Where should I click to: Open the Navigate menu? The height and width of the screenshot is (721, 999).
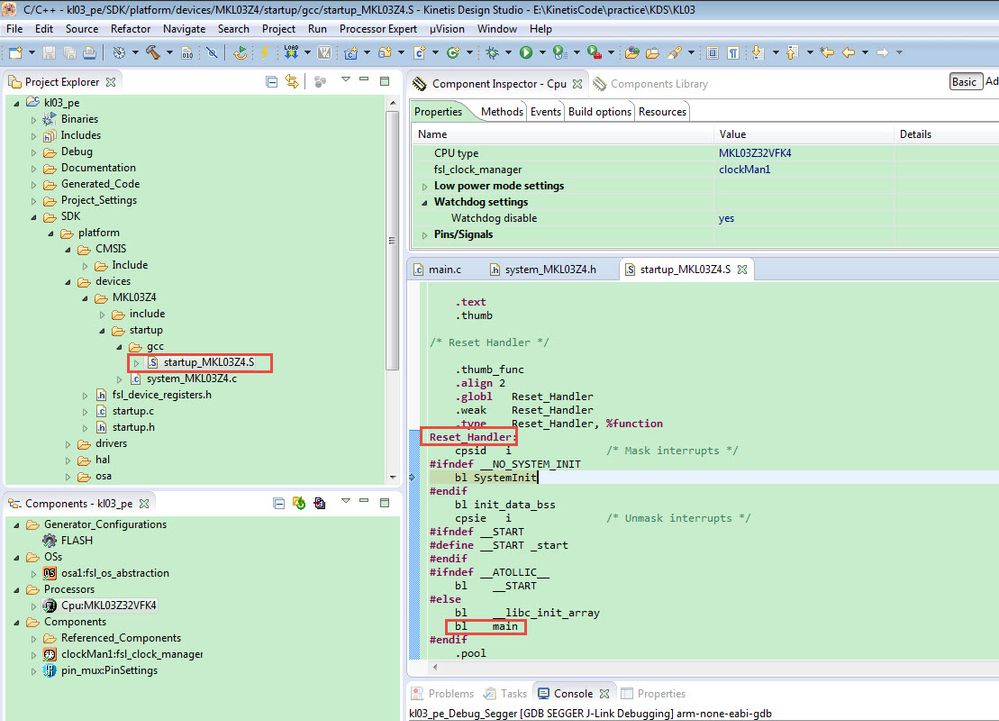click(184, 29)
